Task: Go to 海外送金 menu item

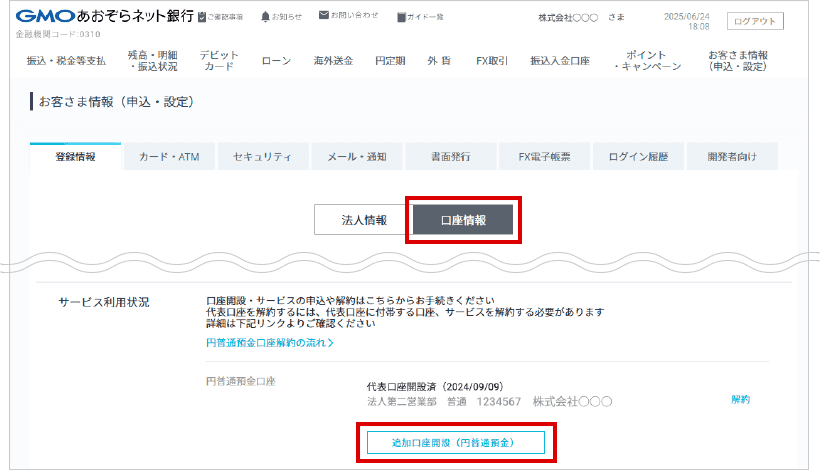Action: (x=333, y=61)
